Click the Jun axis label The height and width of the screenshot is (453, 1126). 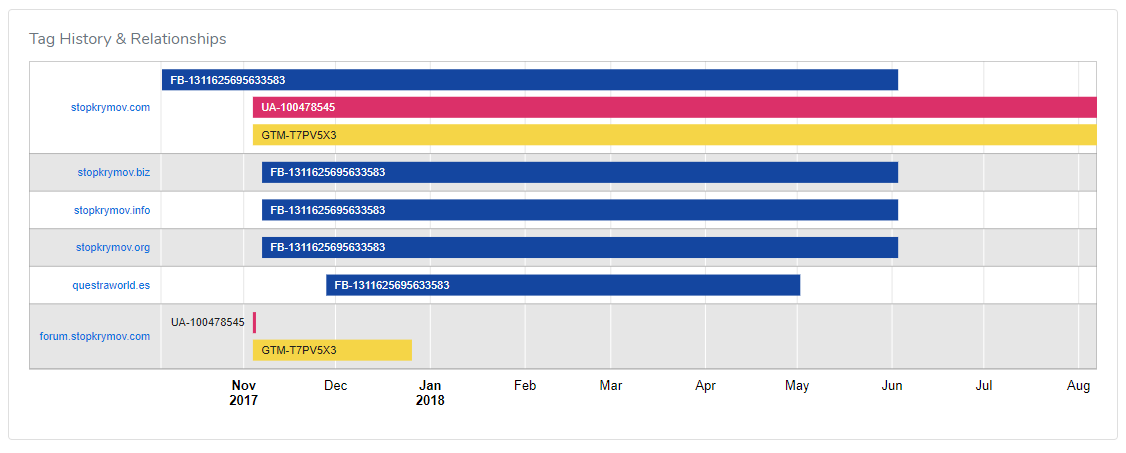pos(892,386)
